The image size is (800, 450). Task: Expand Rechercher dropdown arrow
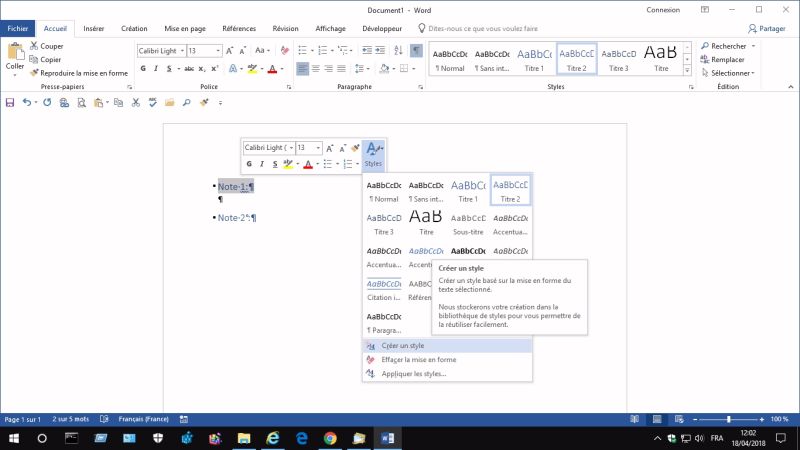(754, 46)
